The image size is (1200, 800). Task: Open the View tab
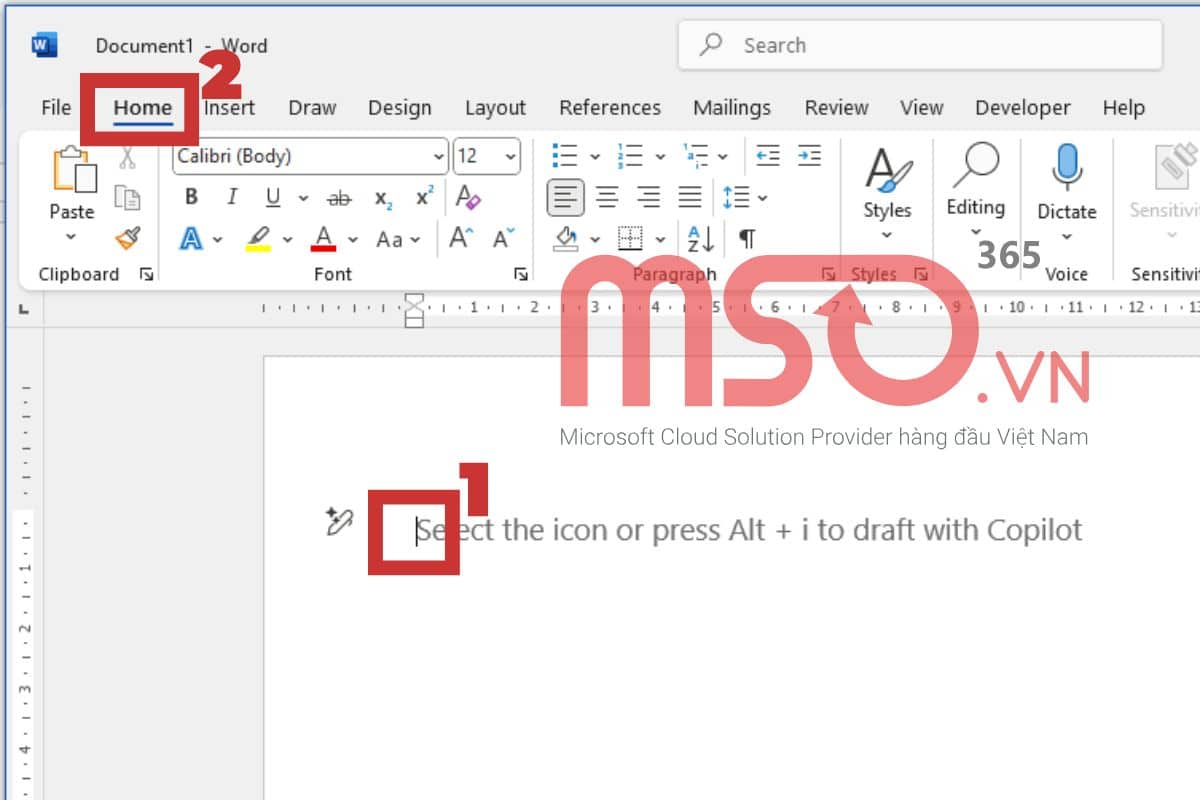(921, 108)
